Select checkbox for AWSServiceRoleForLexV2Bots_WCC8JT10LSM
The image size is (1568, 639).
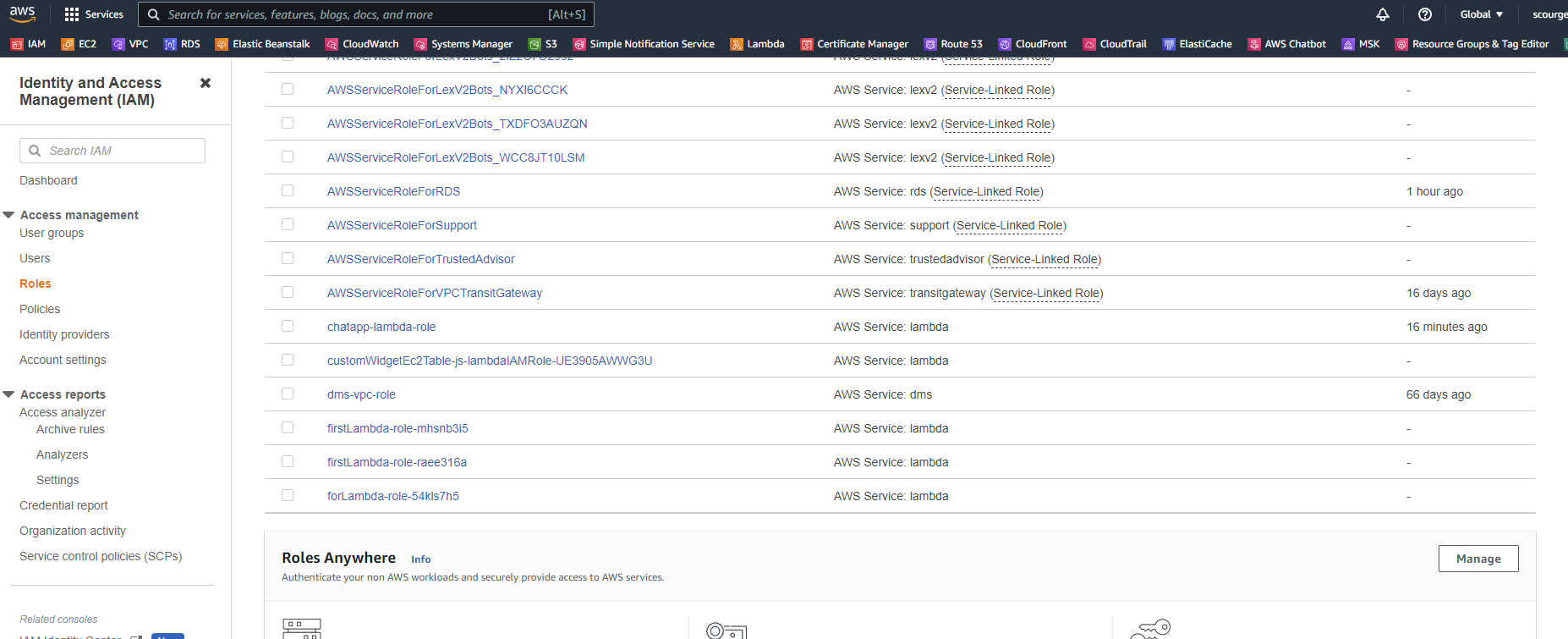click(288, 157)
